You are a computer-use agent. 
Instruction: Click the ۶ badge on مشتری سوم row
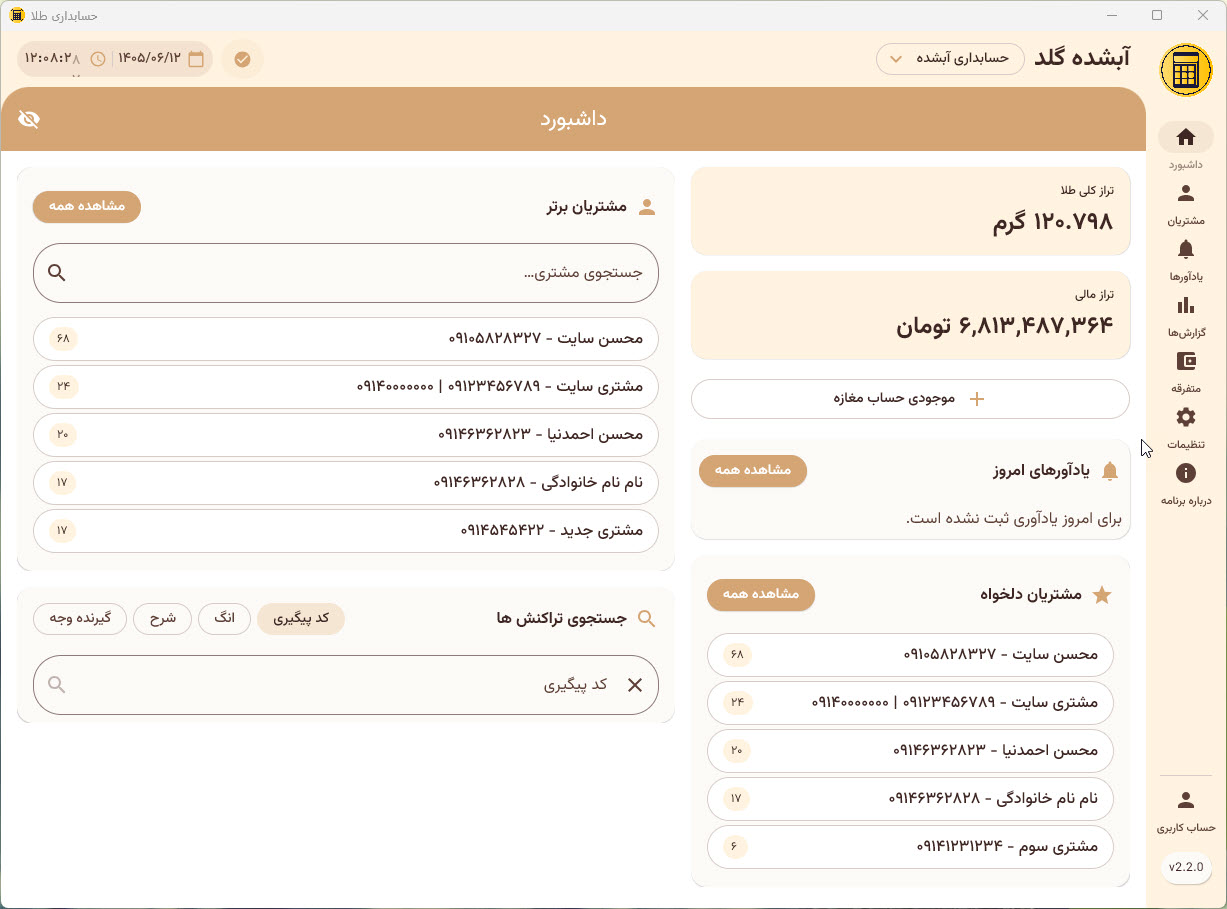click(735, 847)
